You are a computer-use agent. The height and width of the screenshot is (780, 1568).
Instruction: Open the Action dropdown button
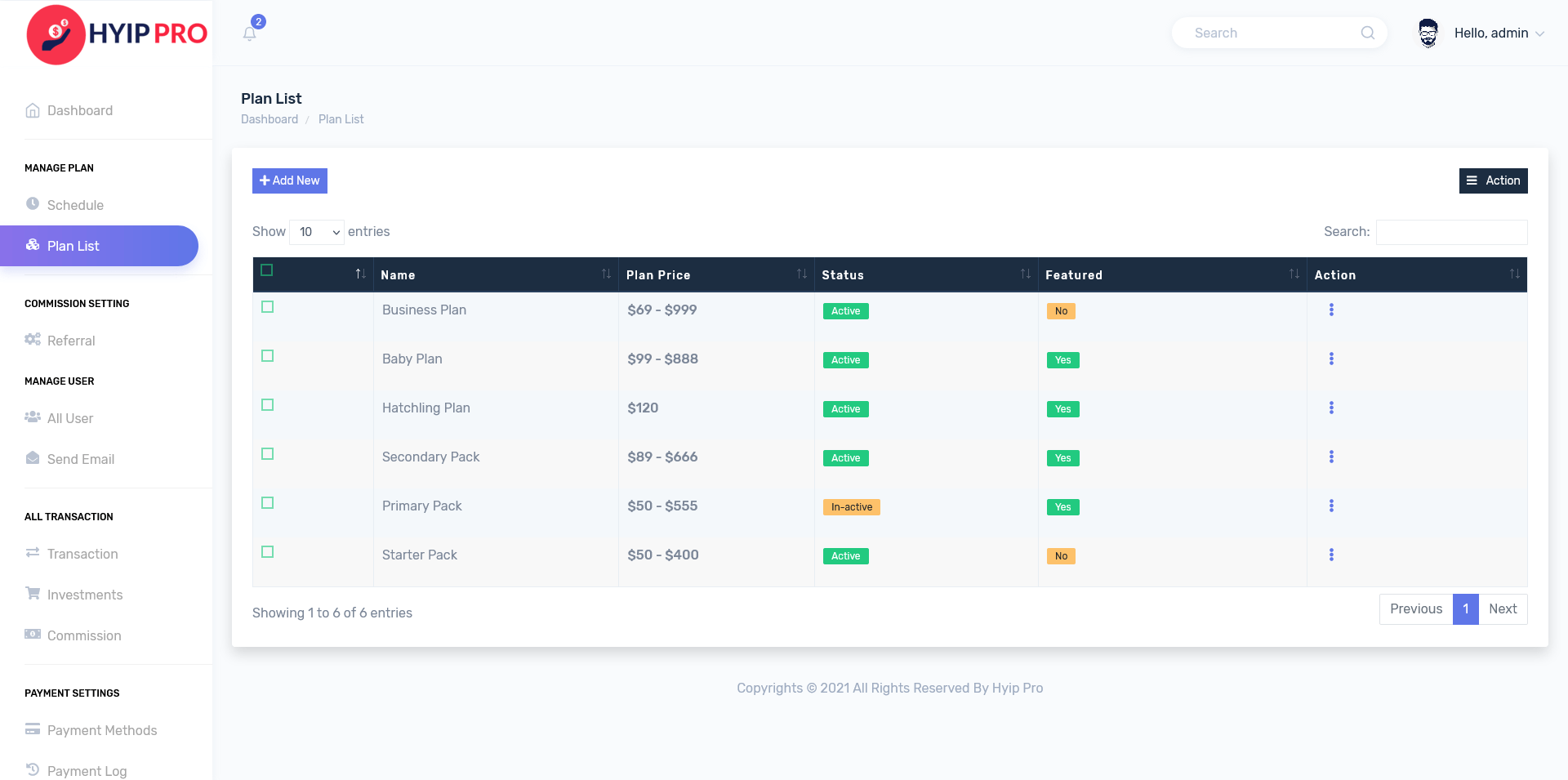pyautogui.click(x=1493, y=181)
